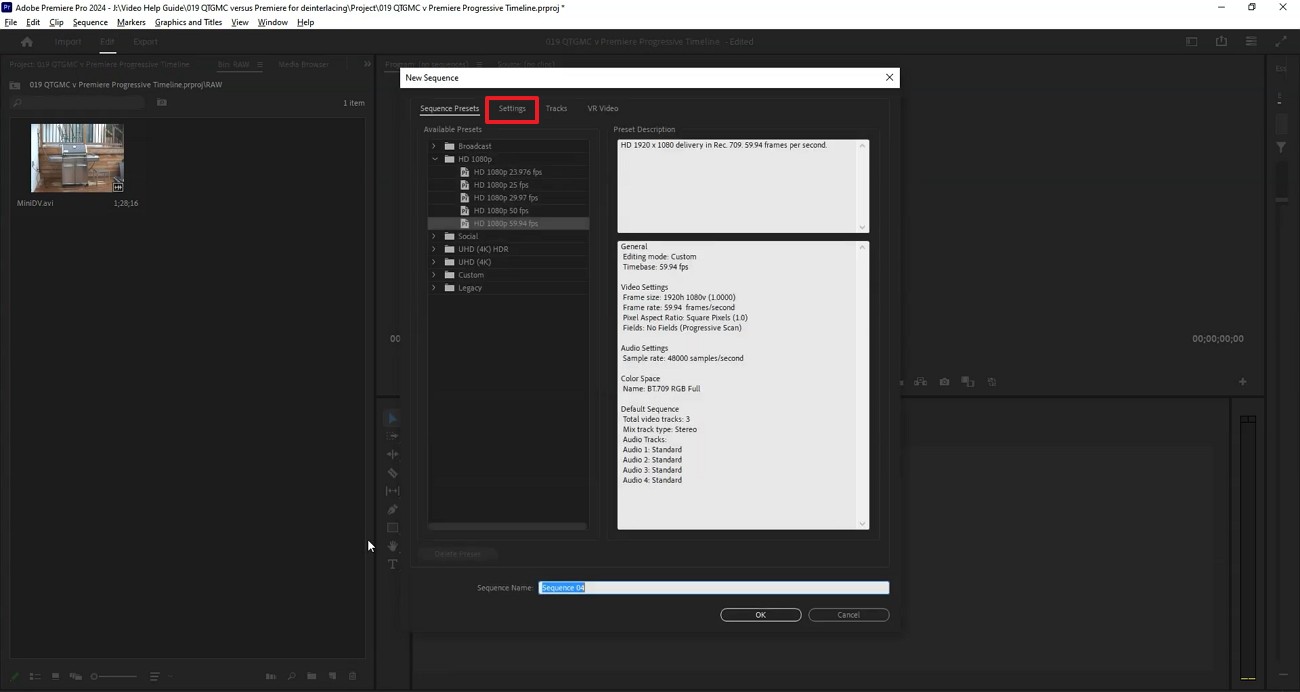Screen dimensions: 1300x692
Task: Click the Clear trash icon
Action: (x=352, y=677)
